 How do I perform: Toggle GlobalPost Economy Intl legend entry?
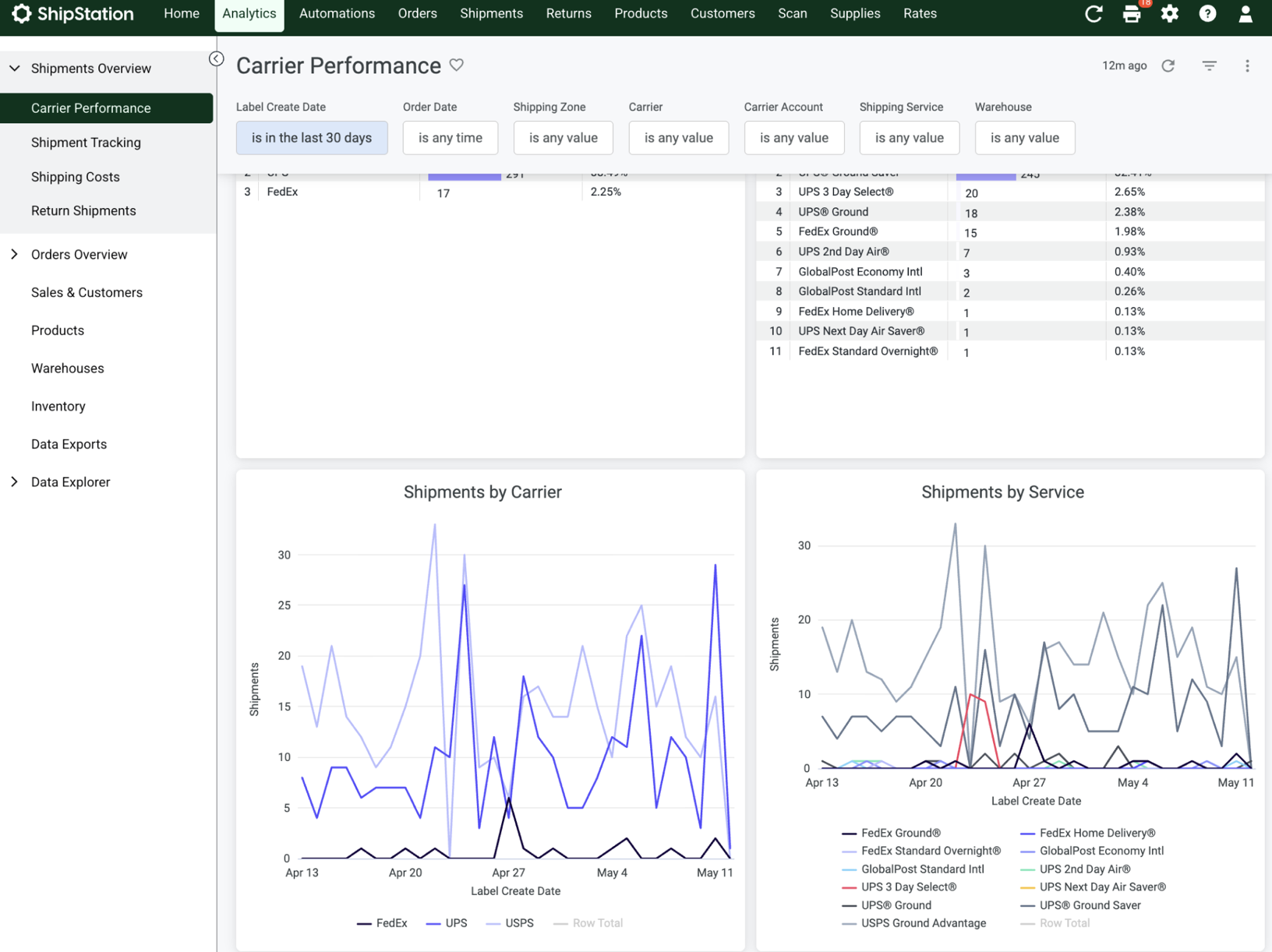point(1092,851)
